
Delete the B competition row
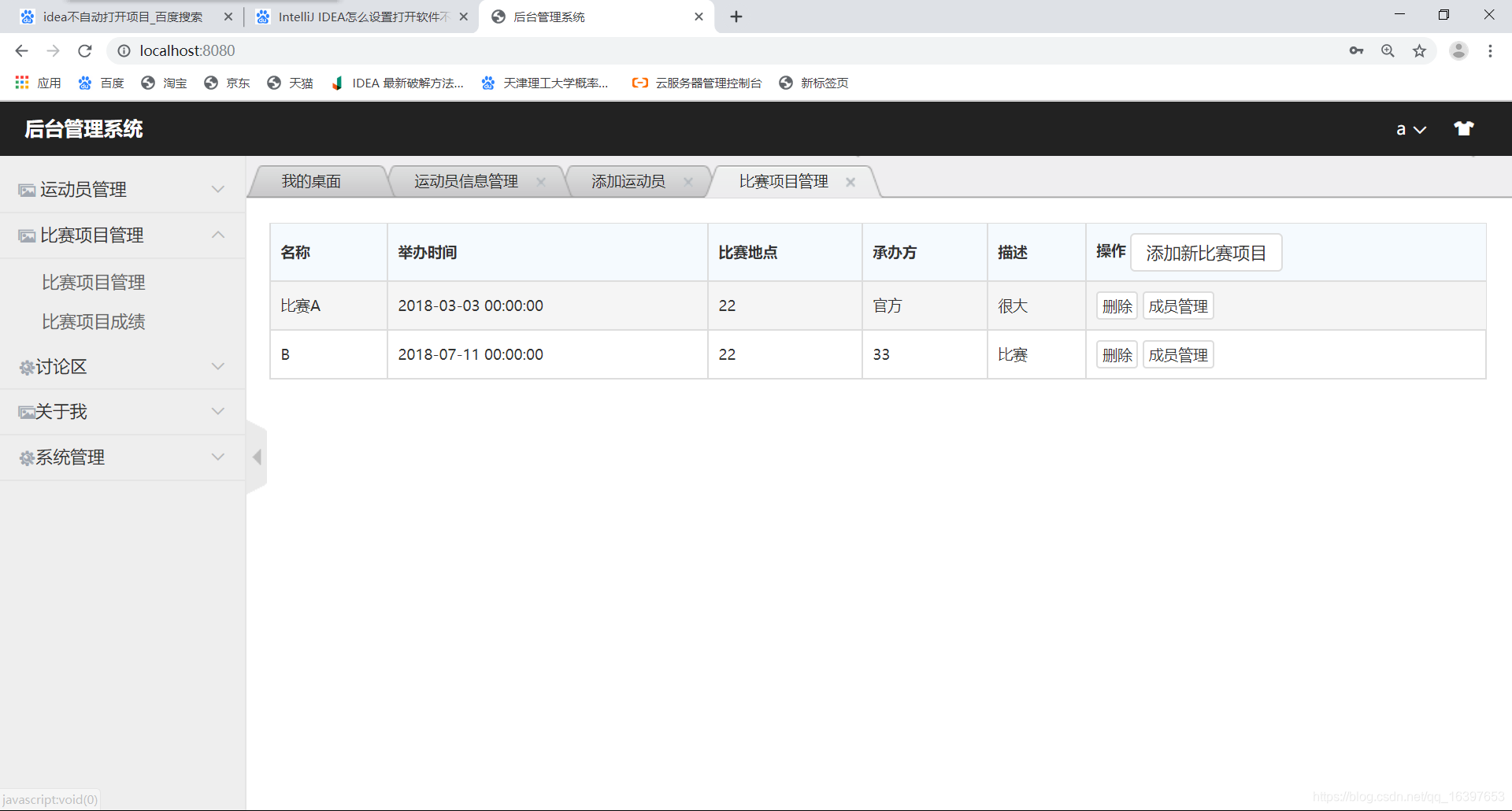[1117, 355]
